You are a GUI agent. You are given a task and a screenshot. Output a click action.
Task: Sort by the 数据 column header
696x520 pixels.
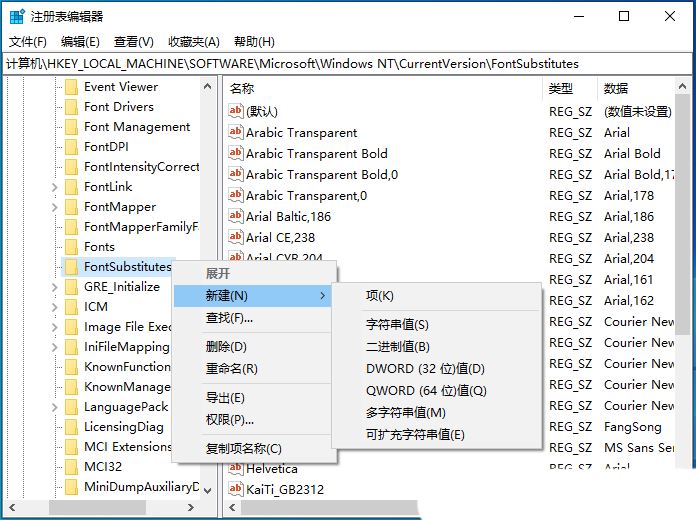[637, 89]
